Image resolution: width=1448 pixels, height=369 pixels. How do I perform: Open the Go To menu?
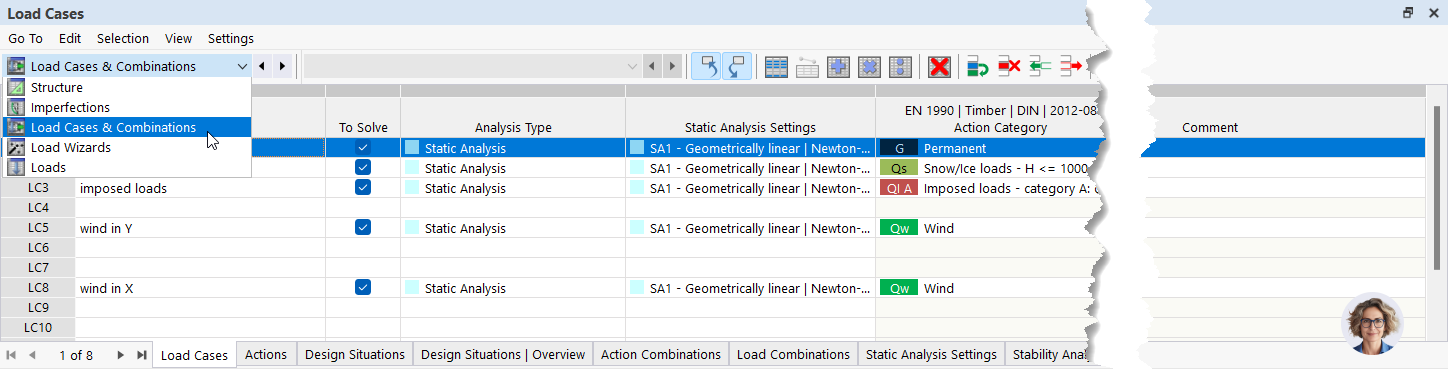(x=25, y=39)
